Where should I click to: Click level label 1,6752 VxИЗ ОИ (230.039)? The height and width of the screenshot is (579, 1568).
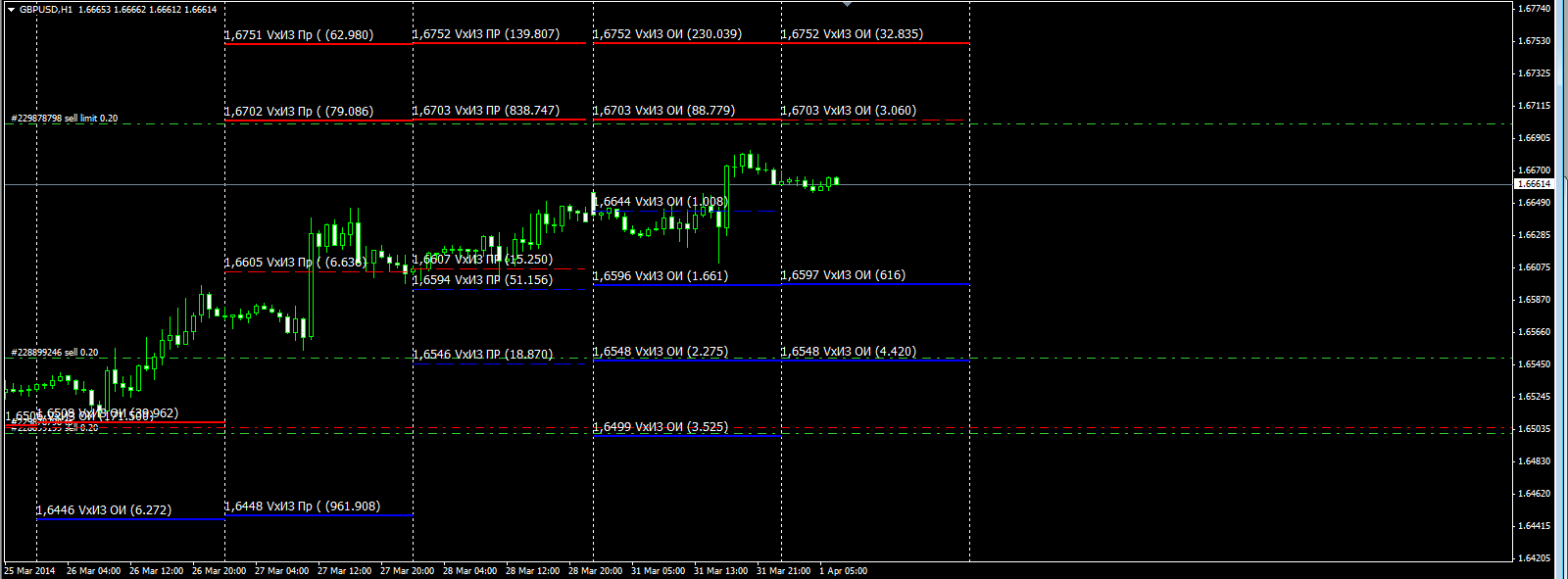(x=667, y=33)
